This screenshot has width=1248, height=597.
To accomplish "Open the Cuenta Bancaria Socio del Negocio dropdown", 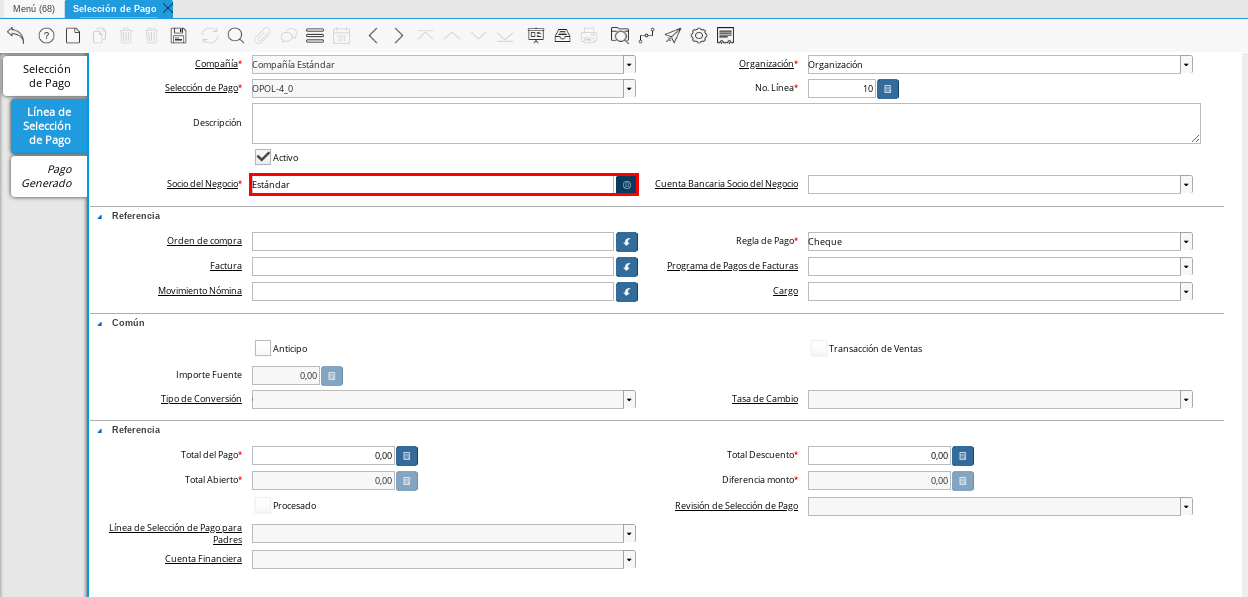I will pos(1186,185).
